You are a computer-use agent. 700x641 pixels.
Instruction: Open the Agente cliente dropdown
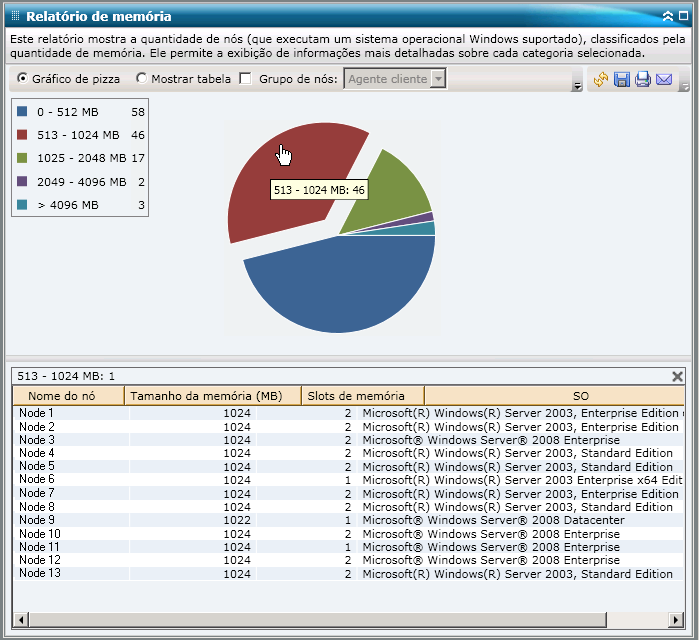(438, 79)
